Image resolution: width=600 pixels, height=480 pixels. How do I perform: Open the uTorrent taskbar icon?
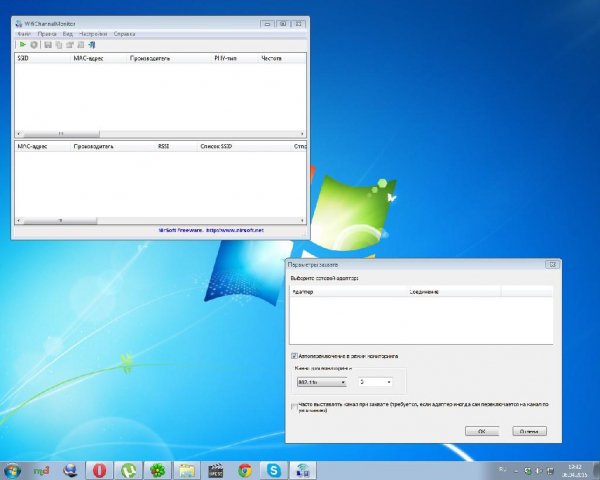pos(129,470)
